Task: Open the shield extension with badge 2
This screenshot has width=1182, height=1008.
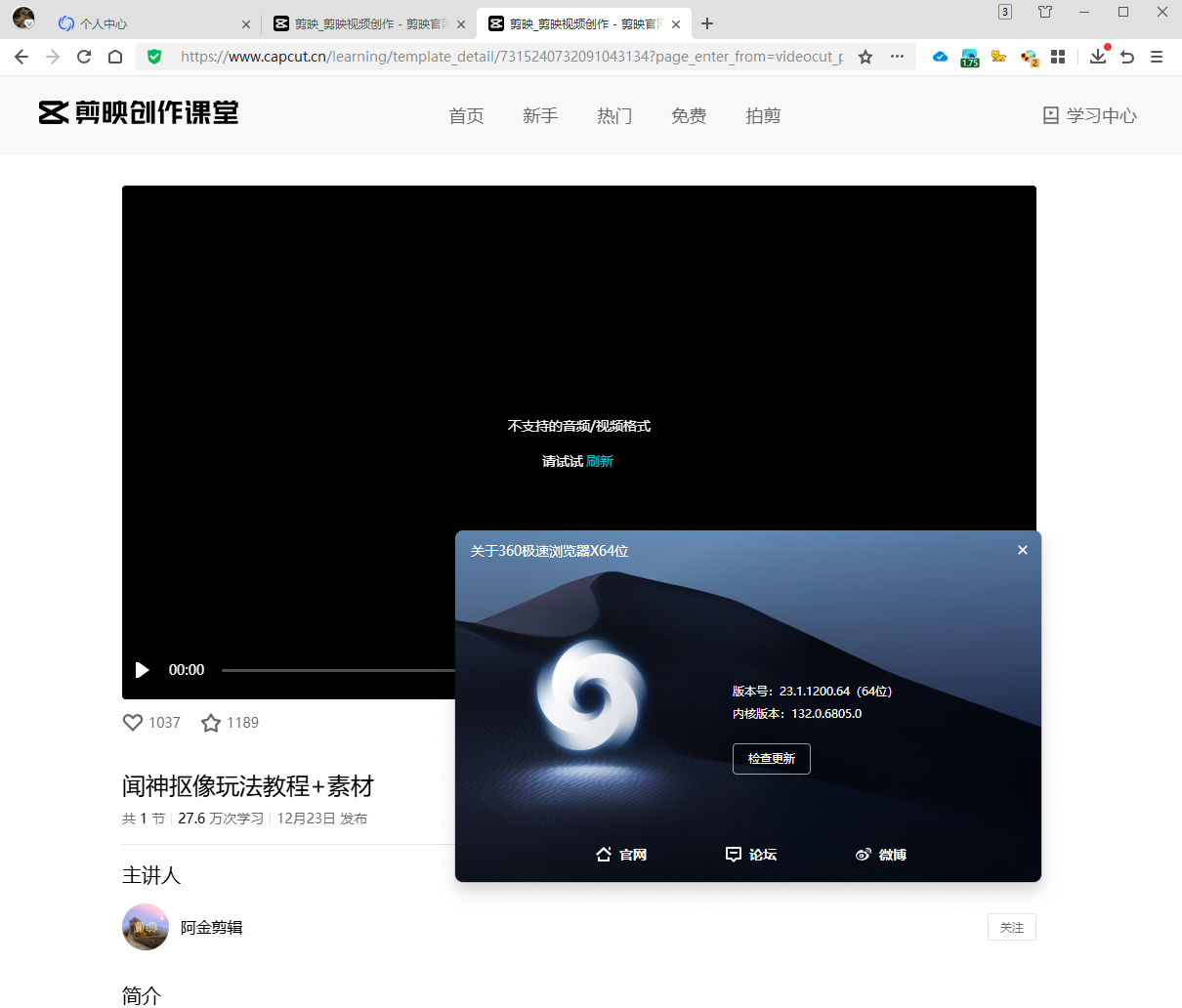Action: click(1029, 58)
